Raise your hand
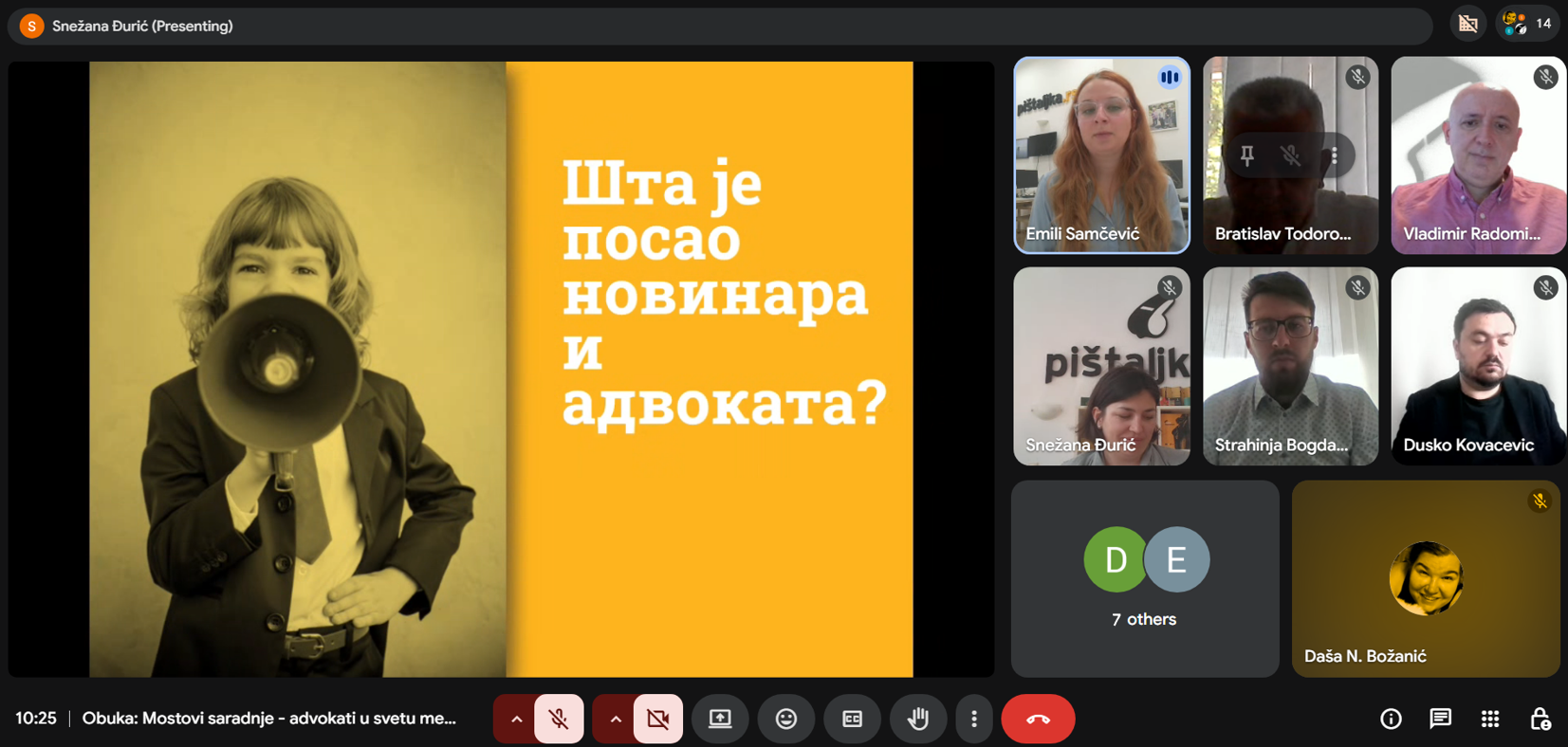Viewport: 1568px width, 747px height. (x=917, y=719)
